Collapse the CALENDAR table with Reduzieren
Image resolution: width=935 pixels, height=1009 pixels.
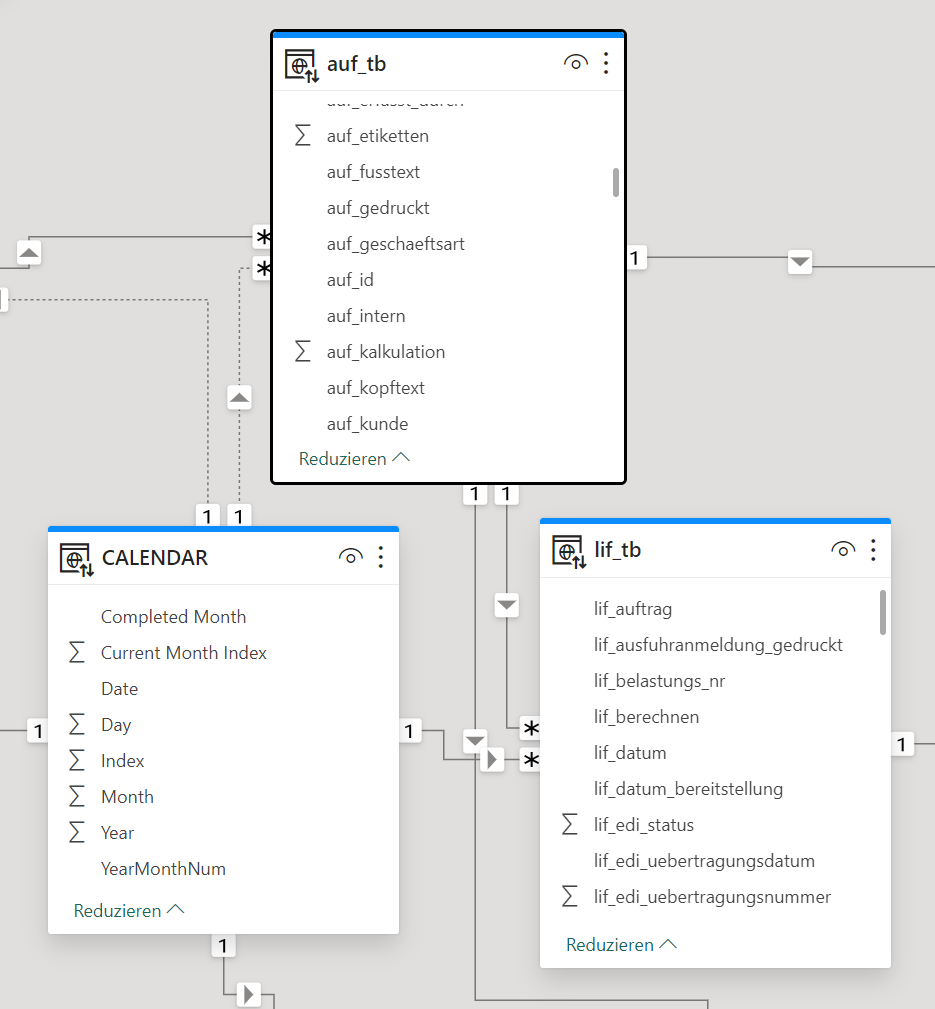click(129, 911)
